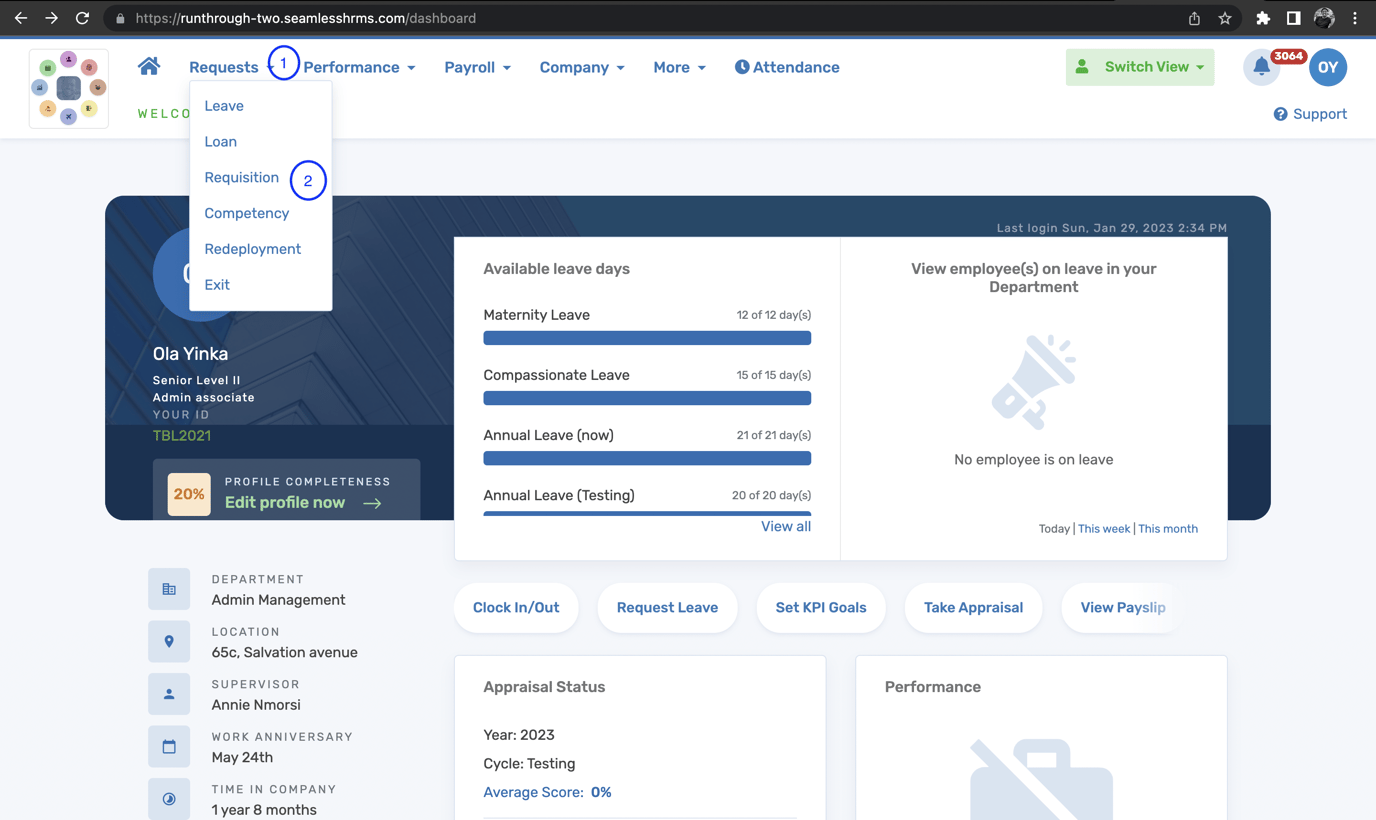Select Requisition from the Requests menu
Screen dimensions: 1376x820
click(241, 177)
